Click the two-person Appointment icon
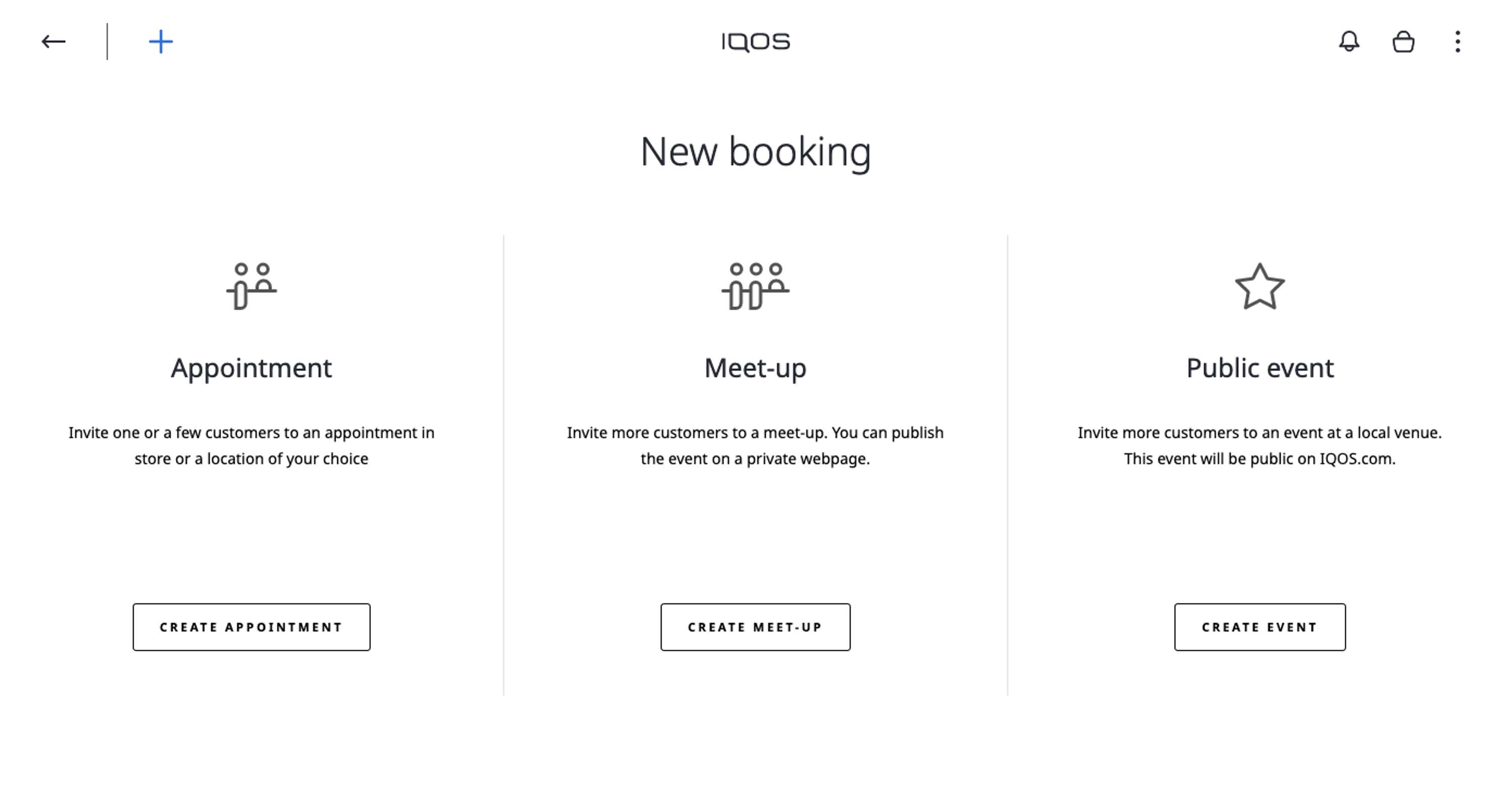Screen dimensions: 1512x793 (252, 286)
